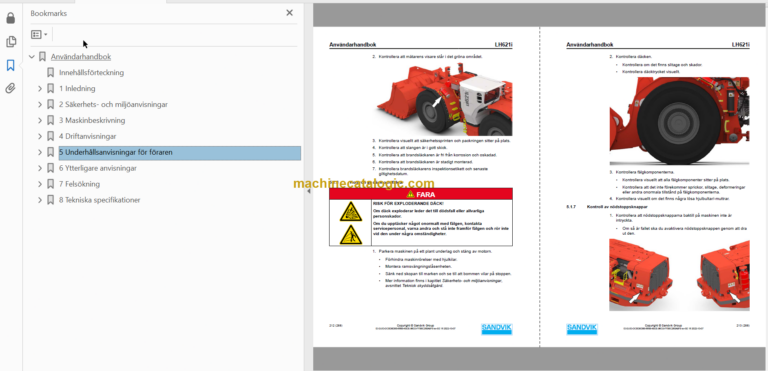Click bookmark icon beside Innehållsförteckning
Image resolution: width=768 pixels, height=371 pixels.
point(50,73)
